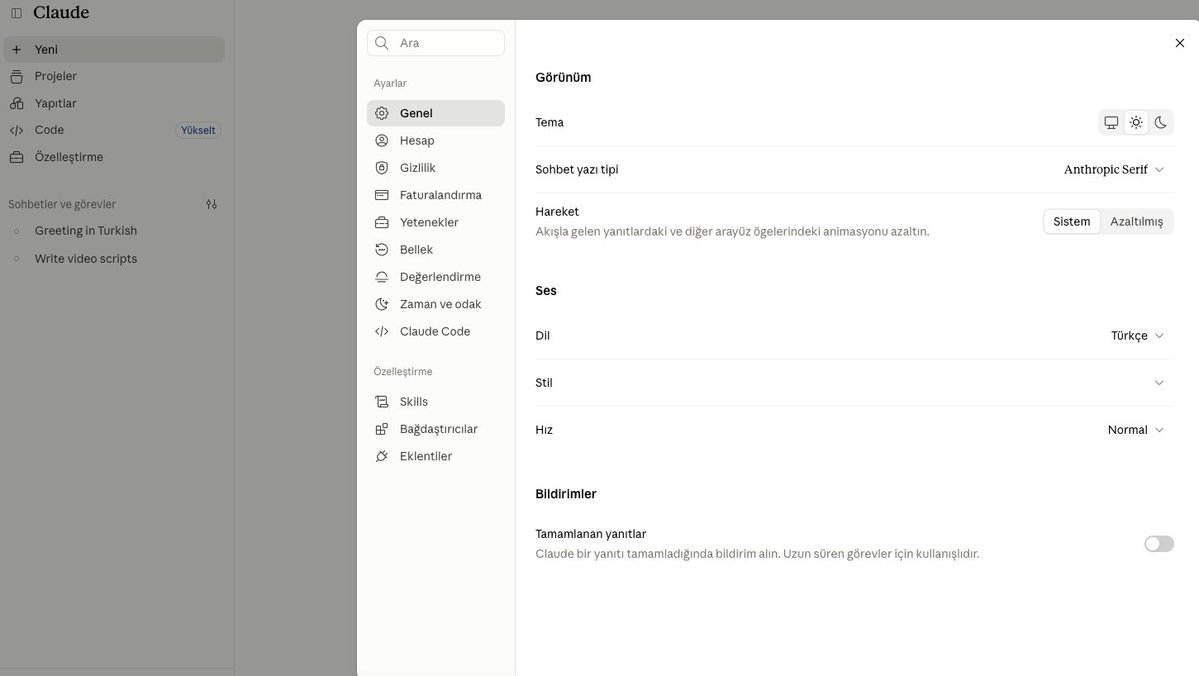Enable the Tamamlanan yanıtlar notification toggle

tap(1158, 544)
